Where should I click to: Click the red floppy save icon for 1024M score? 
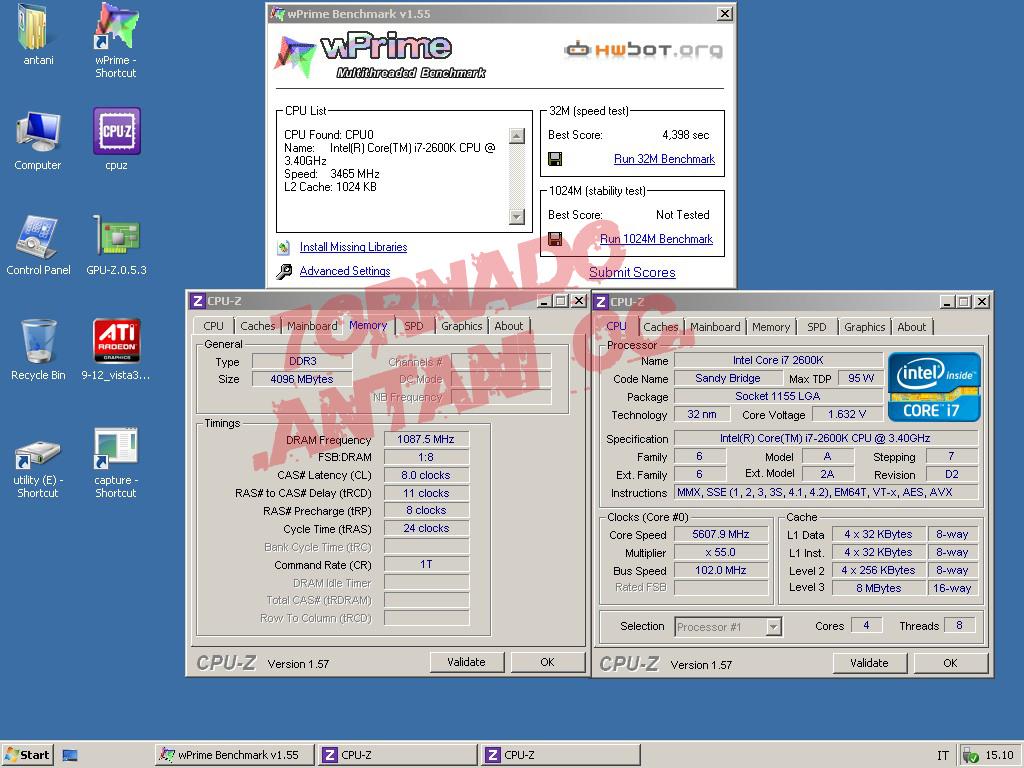tap(555, 239)
